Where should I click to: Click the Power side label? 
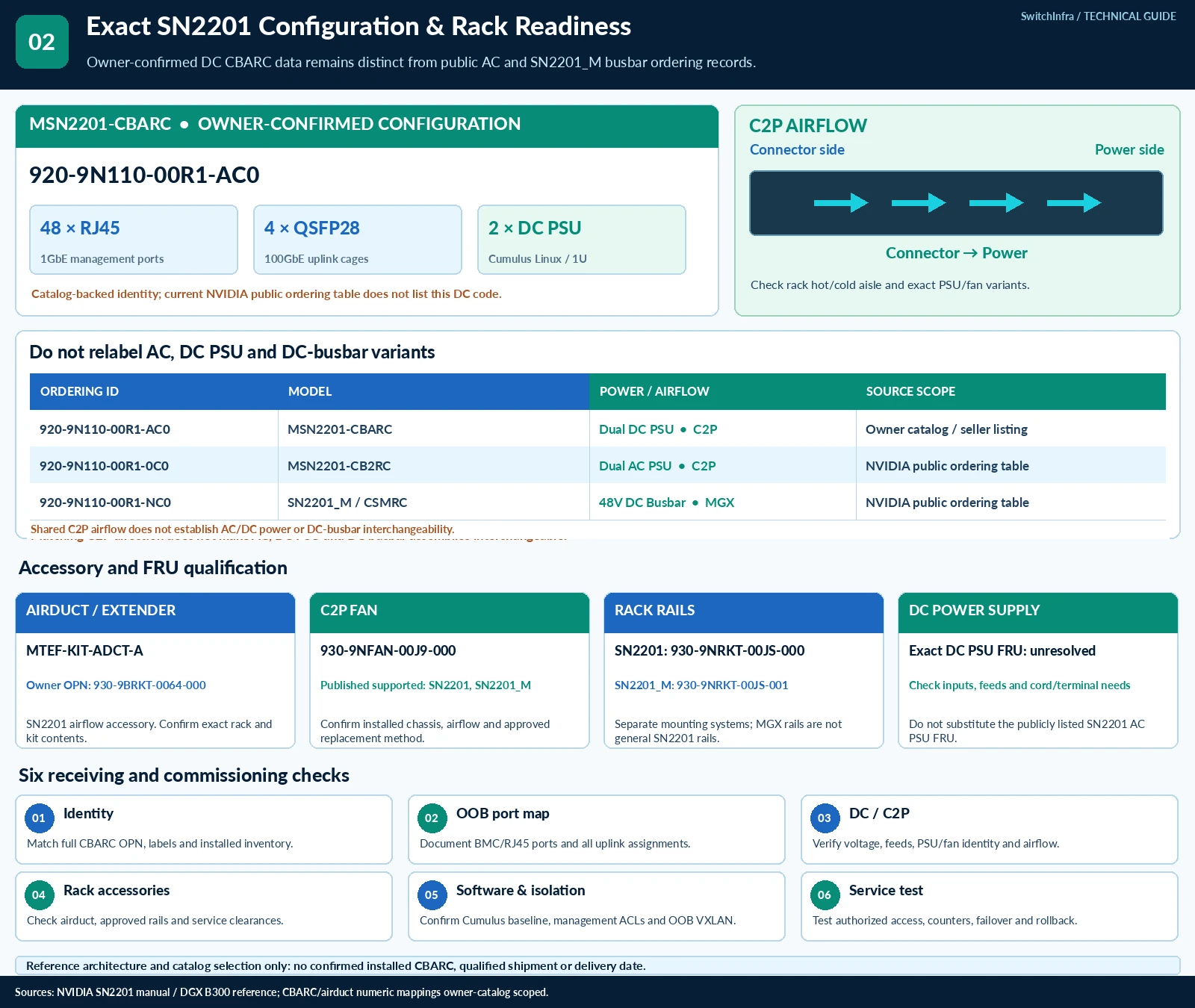(1129, 149)
